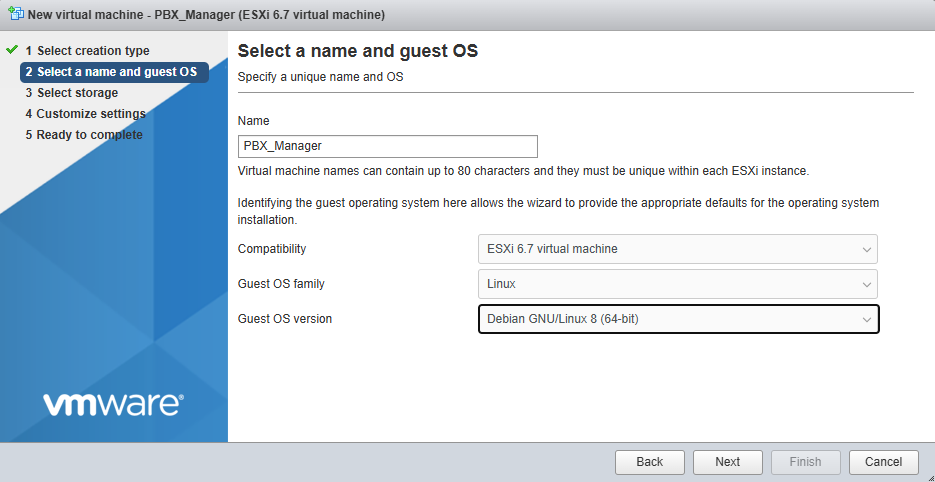Select step 2 Select a name and guest OS
The height and width of the screenshot is (482, 935).
click(111, 72)
